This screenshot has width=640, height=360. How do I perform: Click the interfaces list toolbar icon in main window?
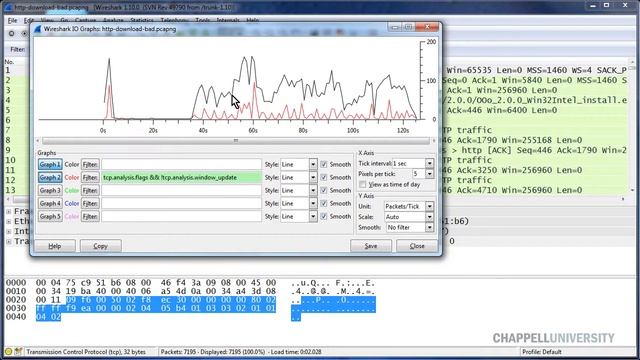11,33
